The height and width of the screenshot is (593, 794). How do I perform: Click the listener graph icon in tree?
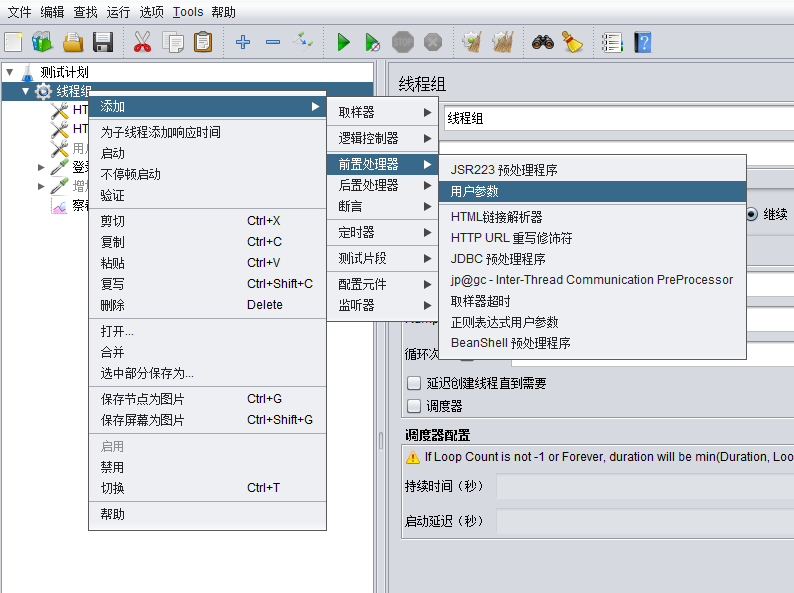coord(59,206)
